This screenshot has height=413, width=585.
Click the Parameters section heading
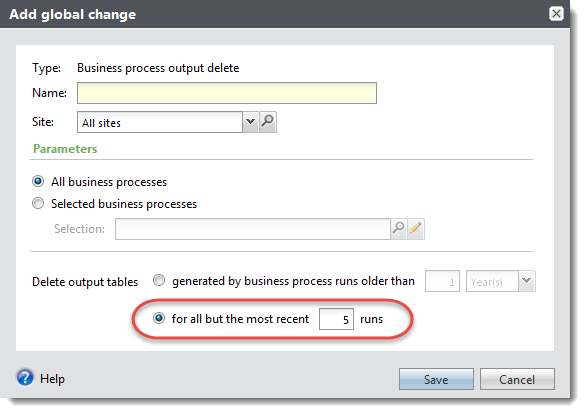[x=65, y=149]
